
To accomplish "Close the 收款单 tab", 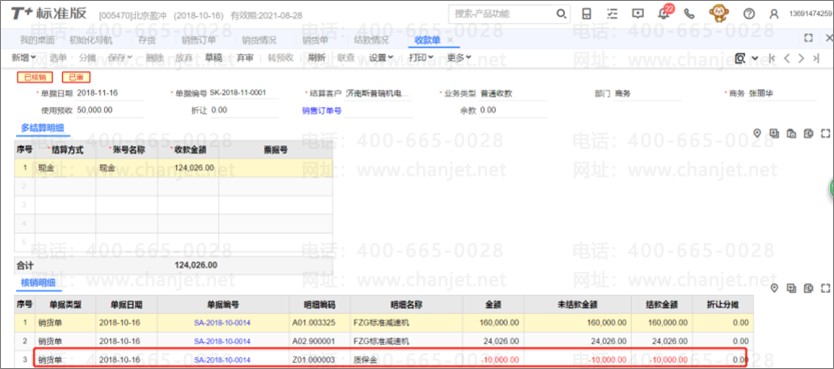I will (x=450, y=40).
